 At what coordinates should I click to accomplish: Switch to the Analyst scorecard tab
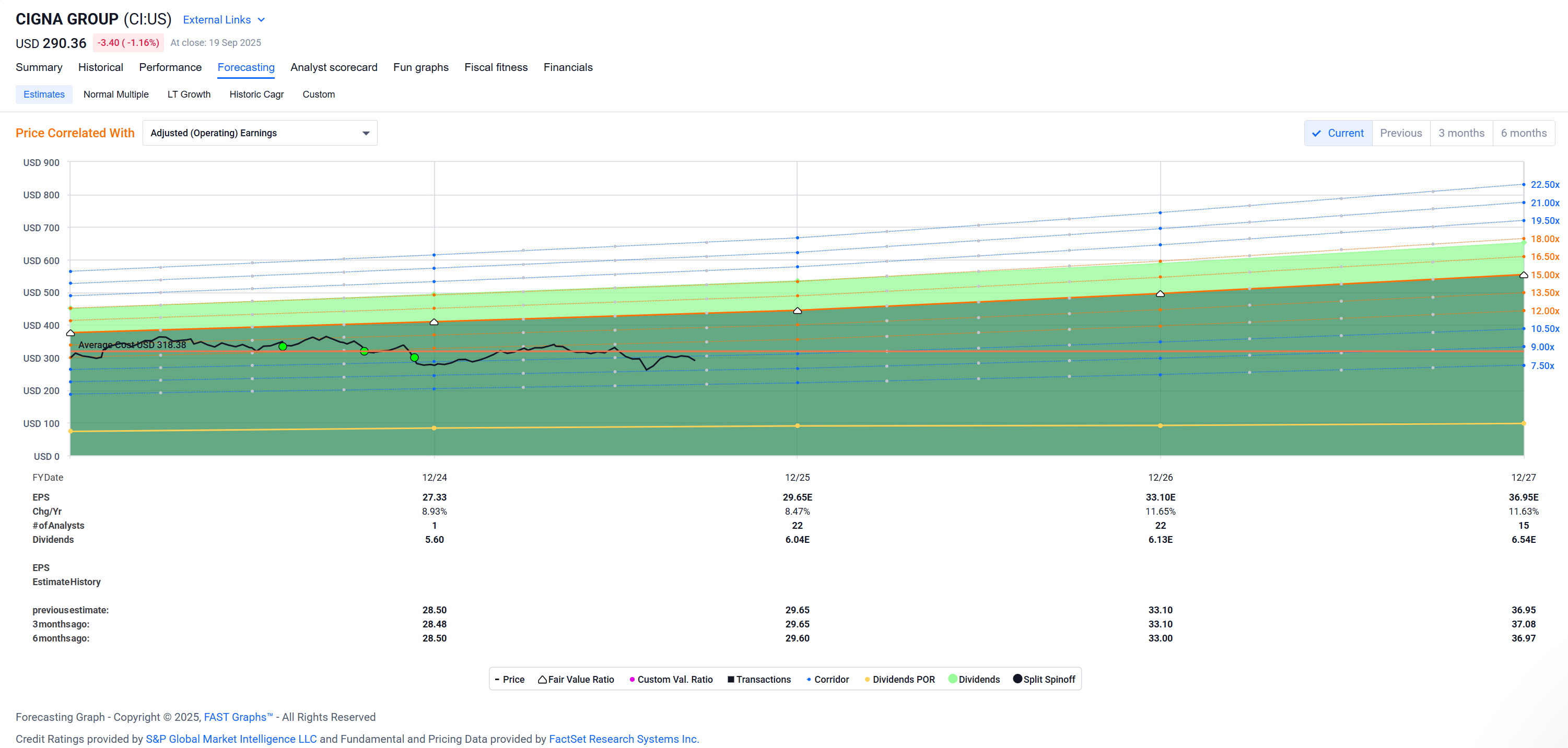click(x=334, y=67)
